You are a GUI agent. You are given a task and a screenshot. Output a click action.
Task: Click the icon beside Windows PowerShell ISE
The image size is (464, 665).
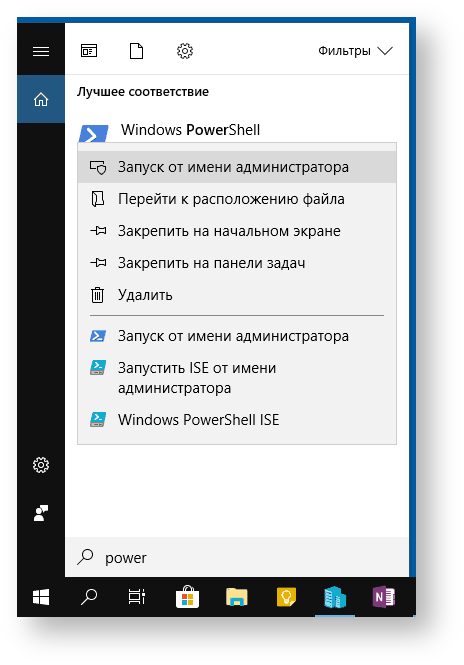pos(98,420)
